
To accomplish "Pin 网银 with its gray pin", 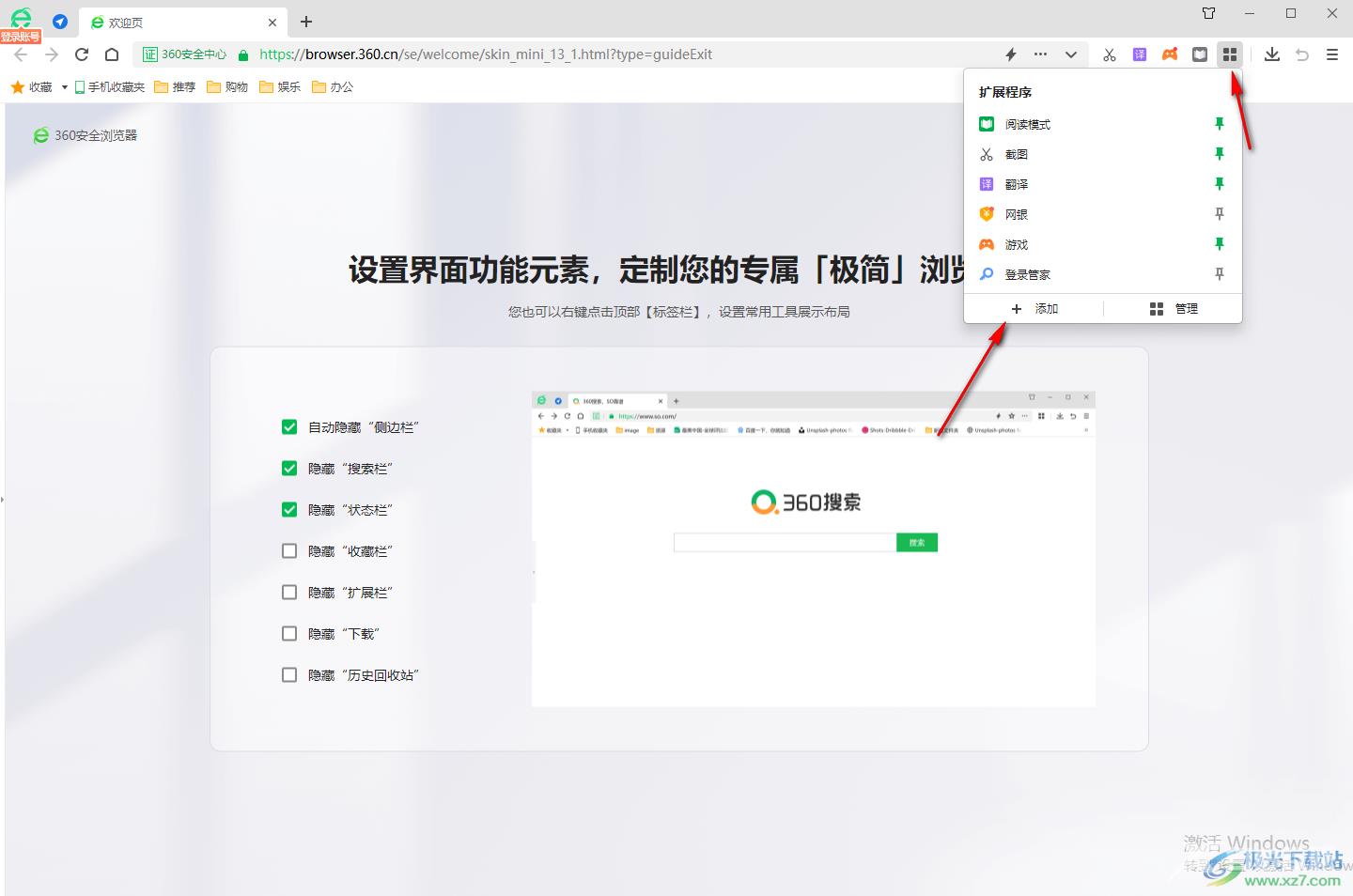I will [1220, 214].
